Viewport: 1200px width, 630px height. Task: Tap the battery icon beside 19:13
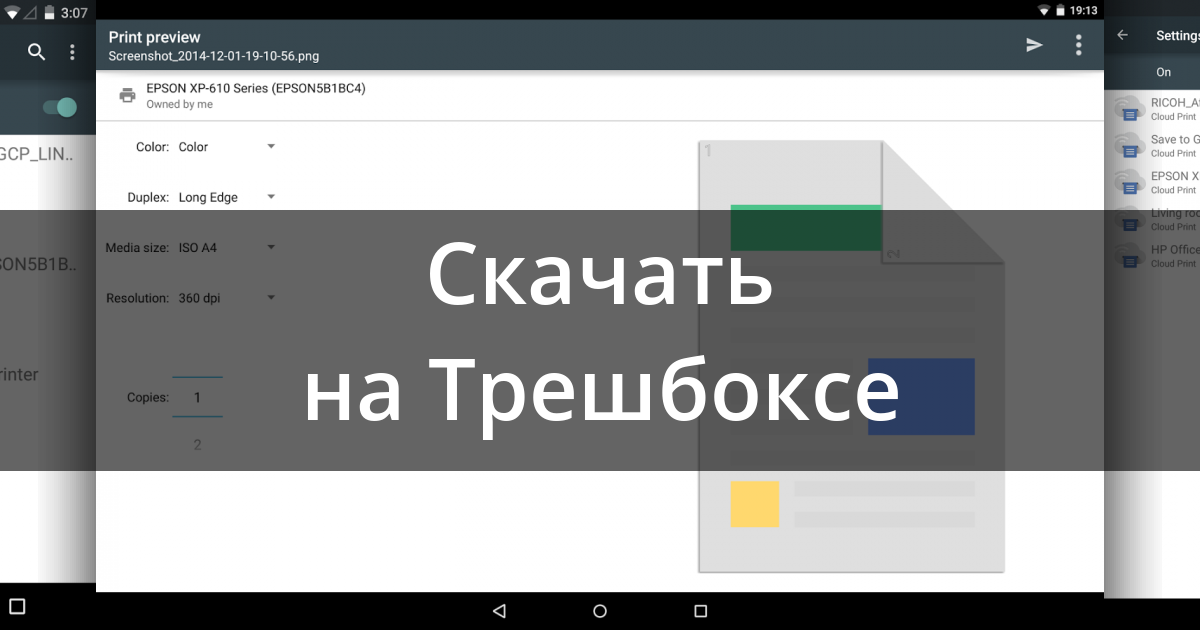[x=1059, y=10]
